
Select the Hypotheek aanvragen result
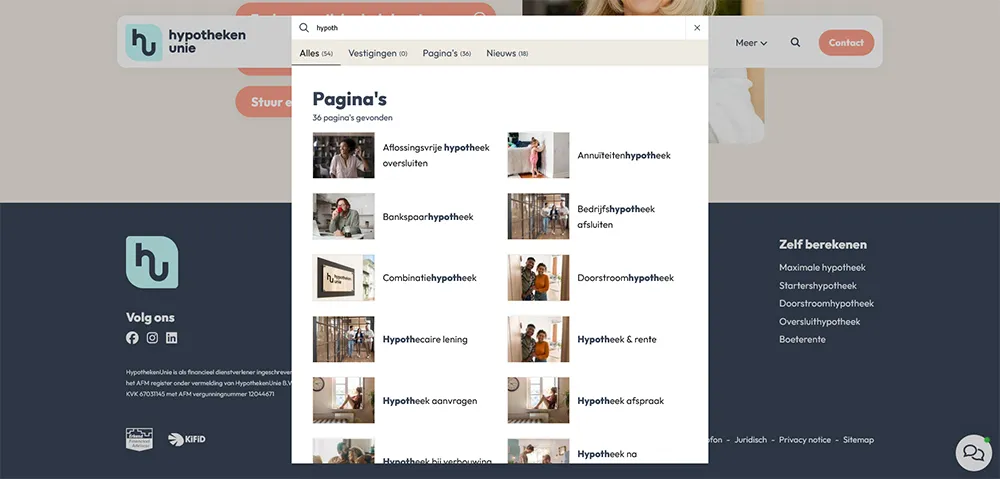429,401
